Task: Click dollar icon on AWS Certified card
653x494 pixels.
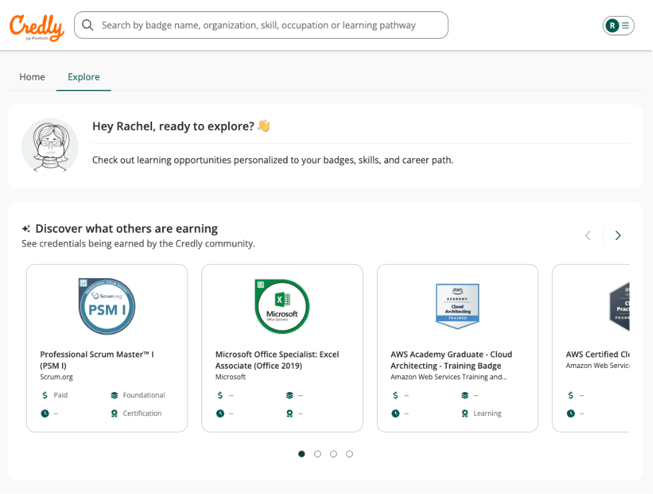Action: click(x=571, y=395)
